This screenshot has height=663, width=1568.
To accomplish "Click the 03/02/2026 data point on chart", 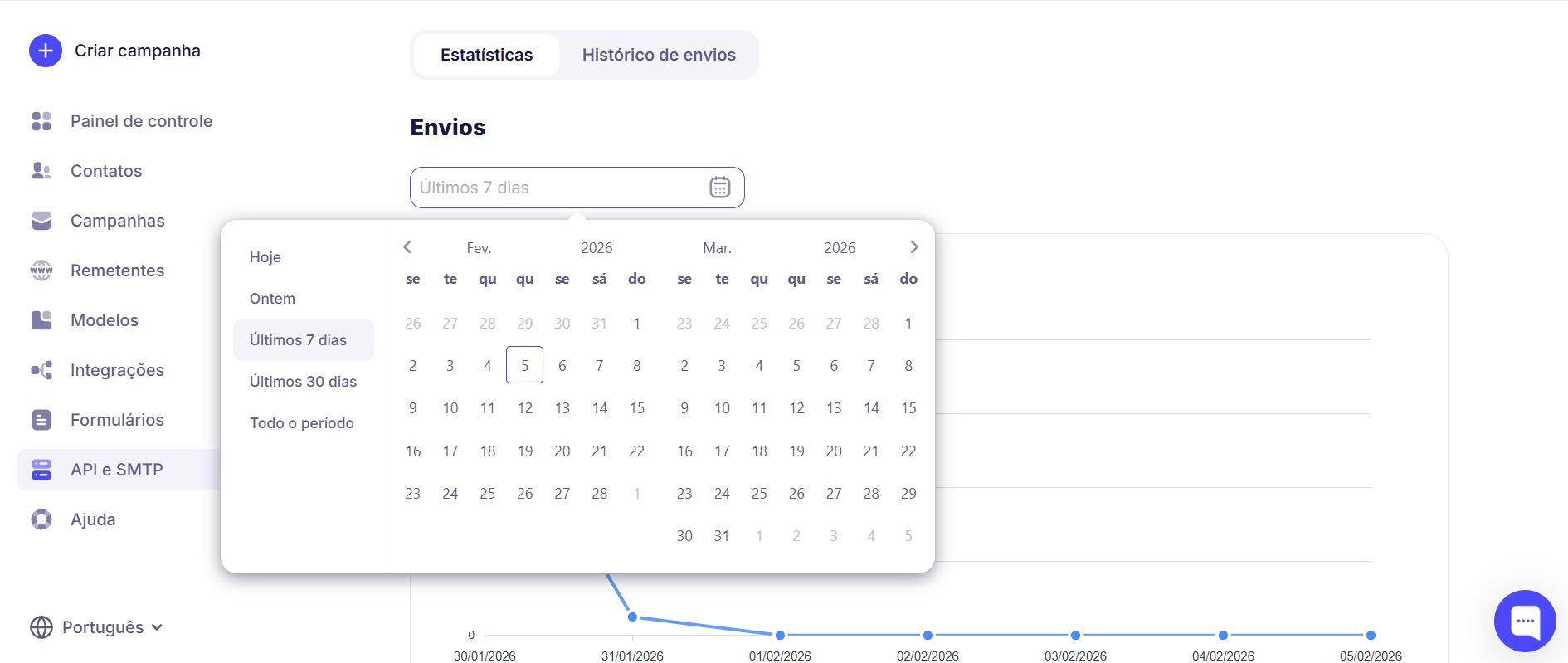I will 1075,635.
